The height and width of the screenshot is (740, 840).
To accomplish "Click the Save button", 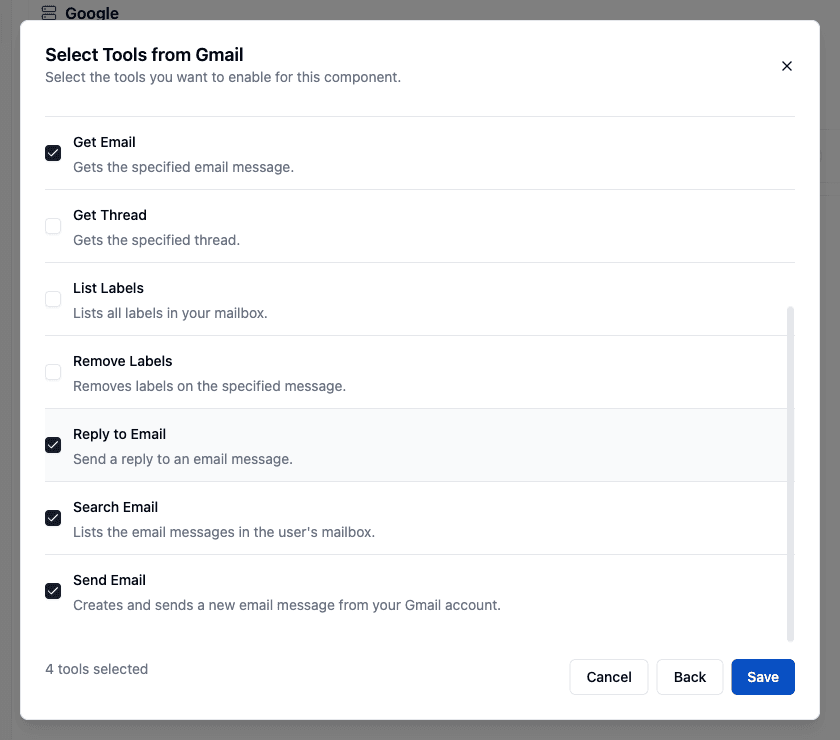I will 763,677.
